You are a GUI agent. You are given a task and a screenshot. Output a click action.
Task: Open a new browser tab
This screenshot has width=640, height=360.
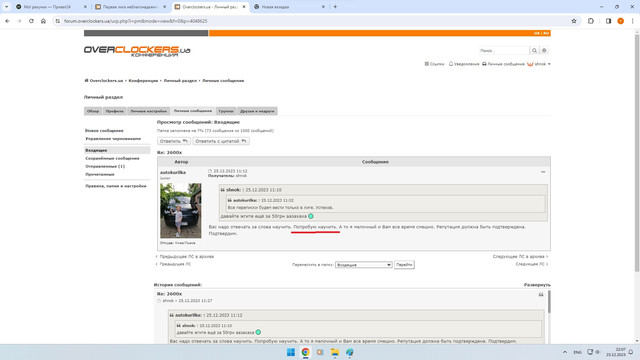point(335,7)
